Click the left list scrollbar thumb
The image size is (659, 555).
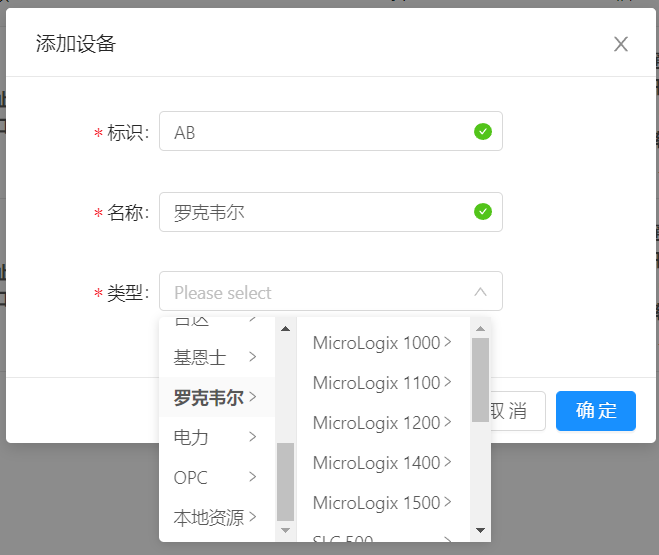pyautogui.click(x=285, y=482)
